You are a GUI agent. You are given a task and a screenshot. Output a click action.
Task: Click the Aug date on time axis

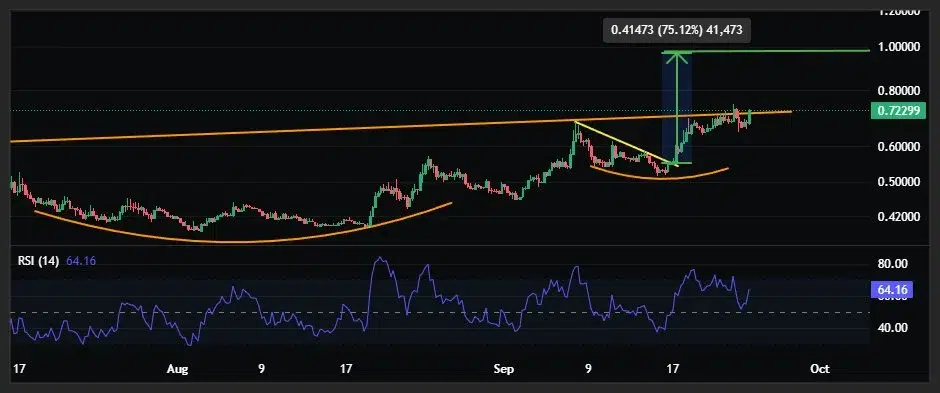pos(177,370)
